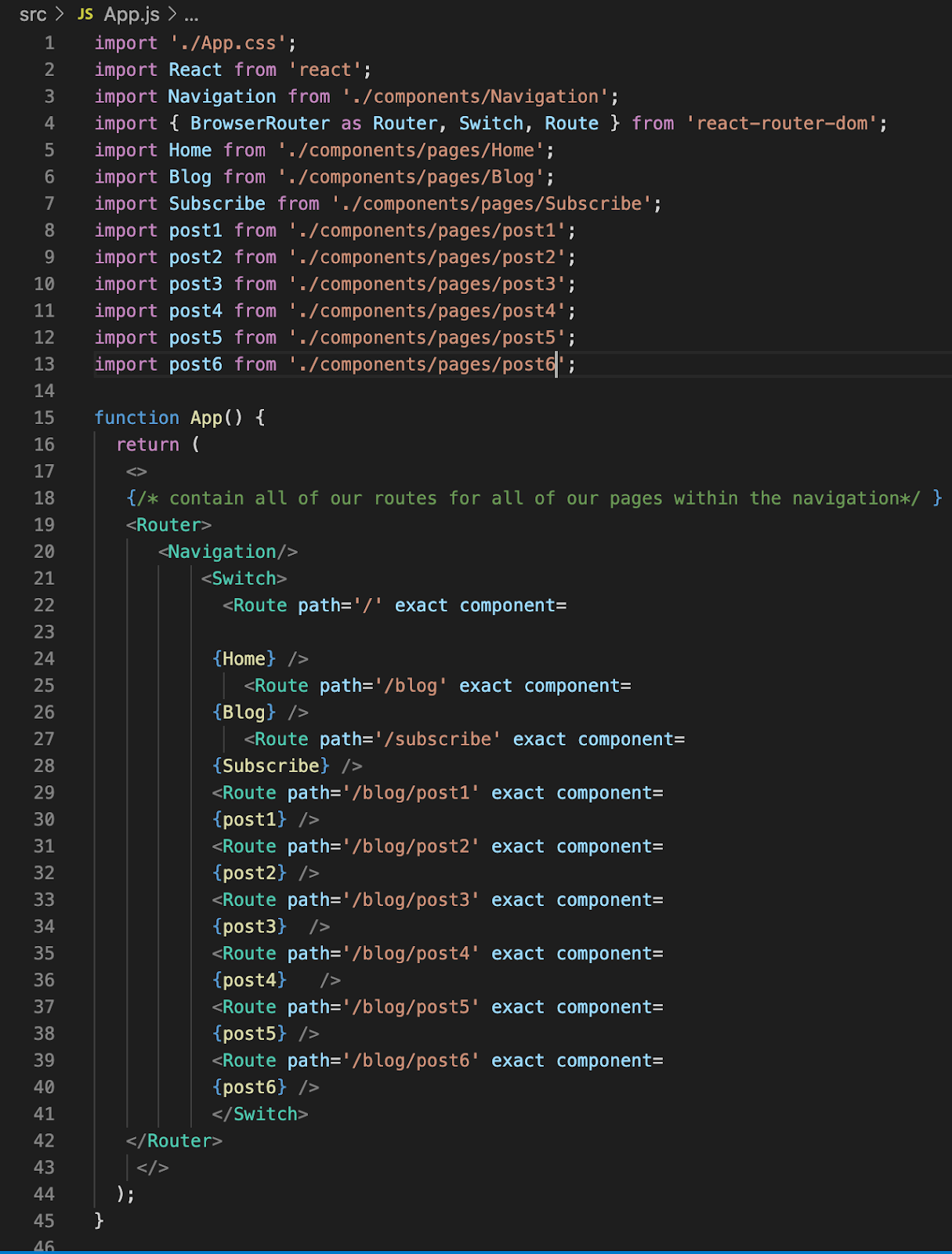Click the '/blog/post4' route path
Screen dimensions: 952x1254
pyautogui.click(x=411, y=954)
